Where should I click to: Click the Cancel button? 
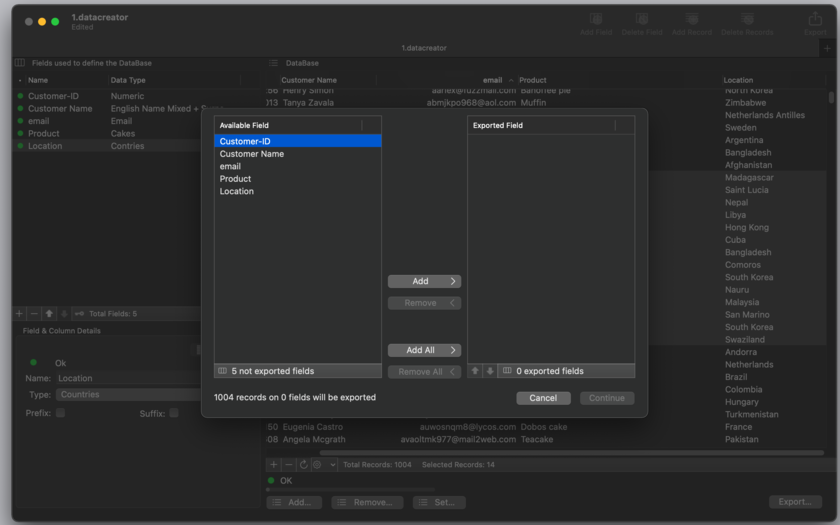(543, 398)
